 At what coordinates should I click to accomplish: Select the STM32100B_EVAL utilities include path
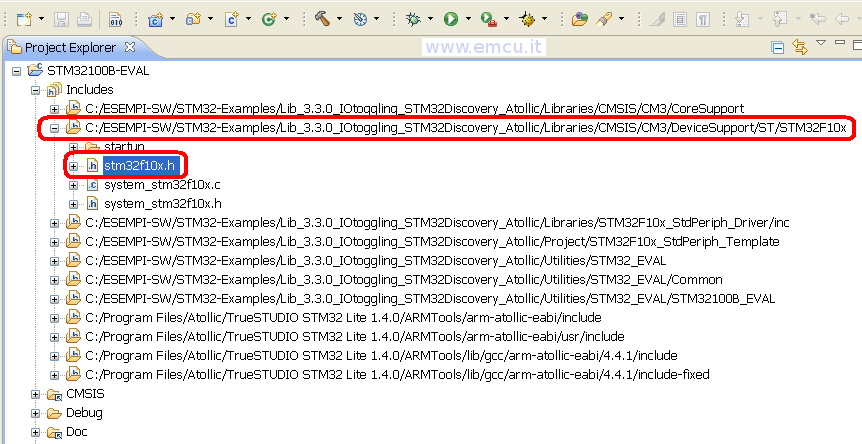pyautogui.click(x=430, y=298)
